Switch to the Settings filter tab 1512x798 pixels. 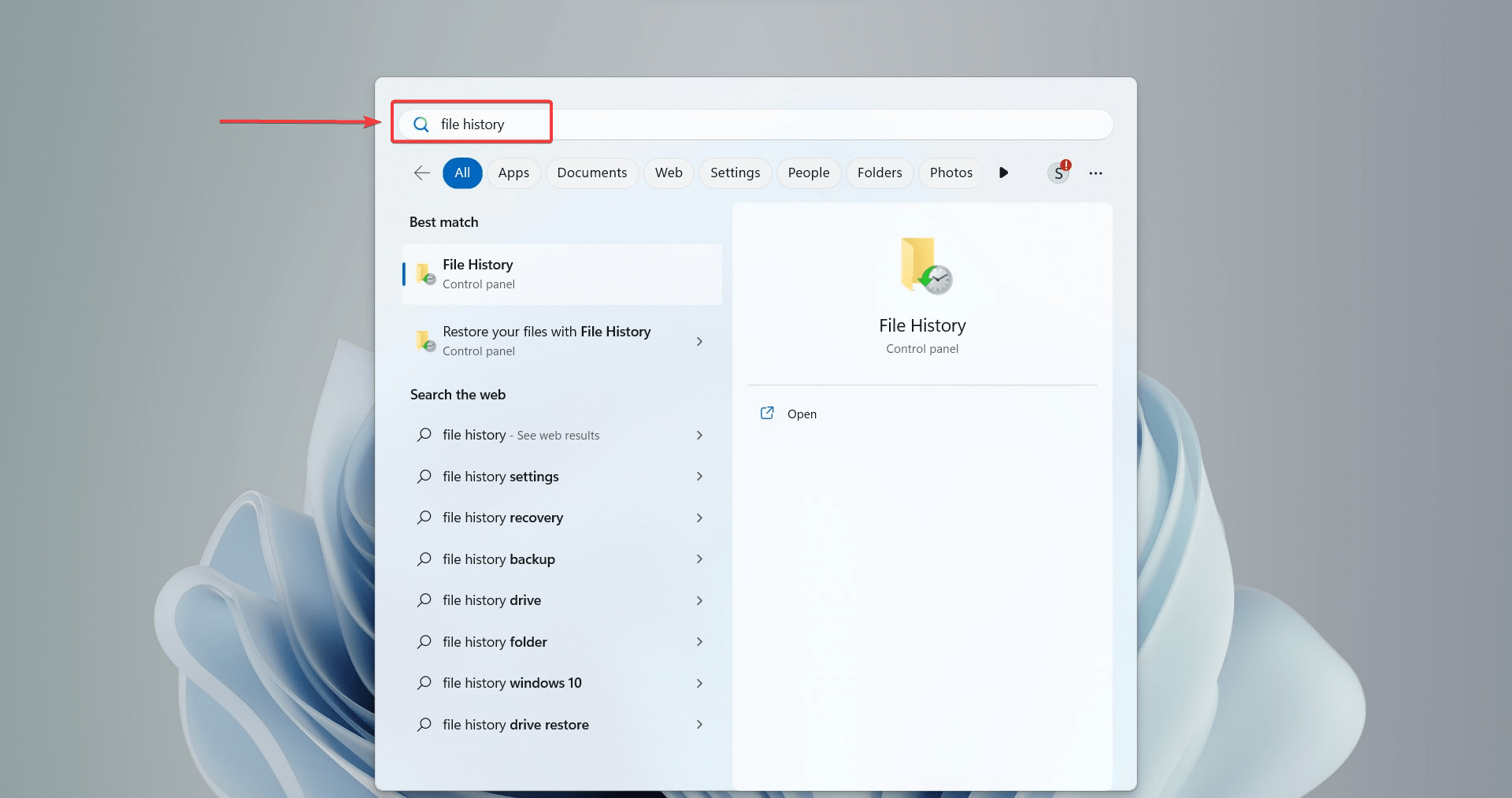click(735, 173)
